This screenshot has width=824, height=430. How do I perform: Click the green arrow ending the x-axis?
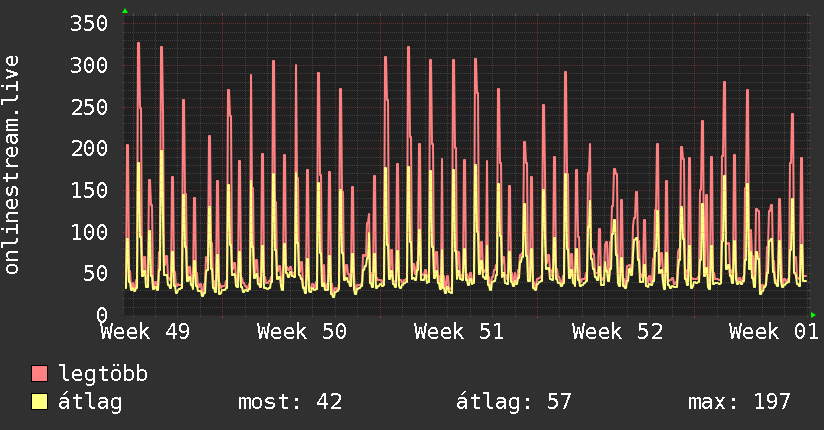click(x=813, y=315)
